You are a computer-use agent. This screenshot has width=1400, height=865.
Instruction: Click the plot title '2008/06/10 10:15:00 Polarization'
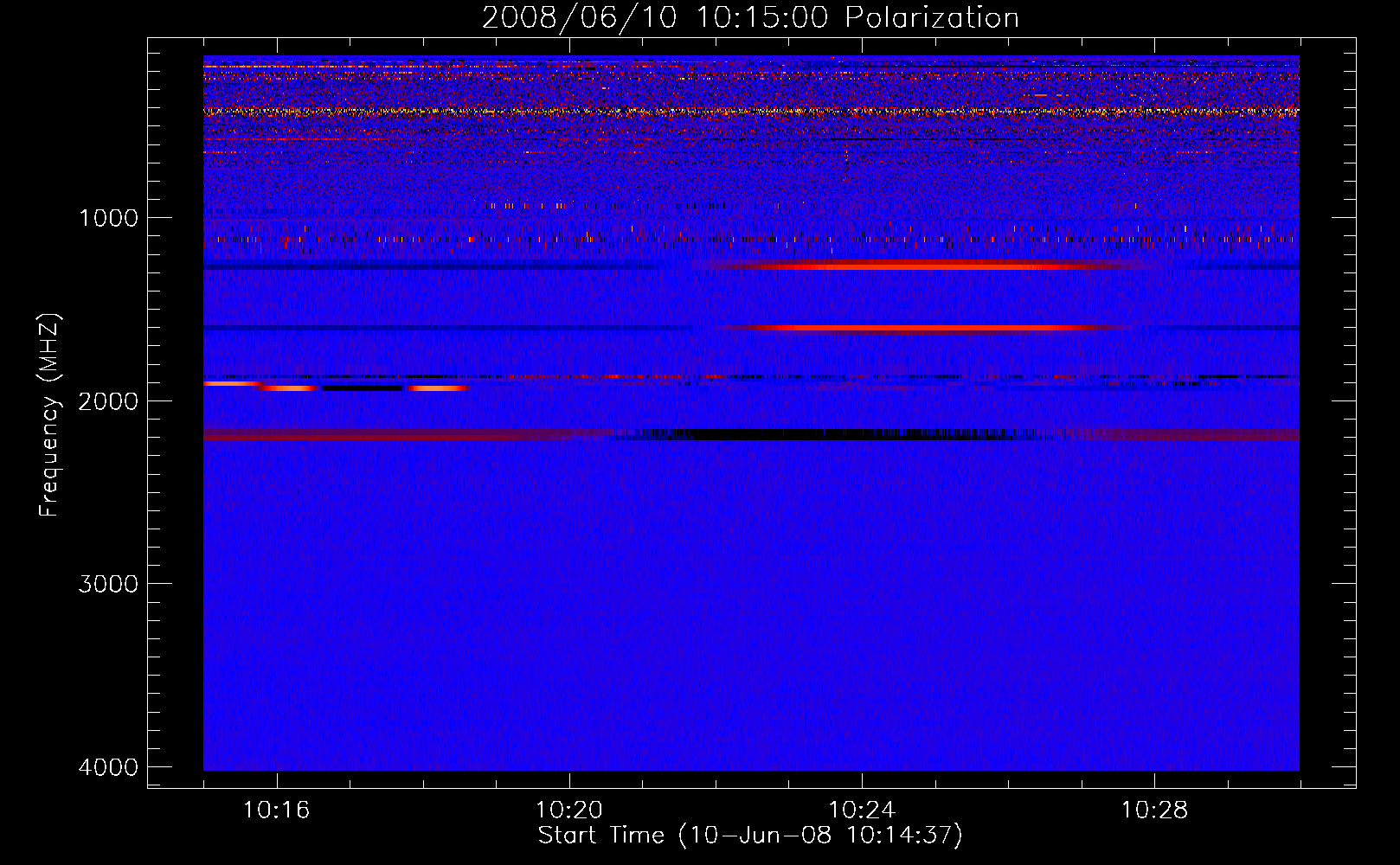[x=750, y=17]
